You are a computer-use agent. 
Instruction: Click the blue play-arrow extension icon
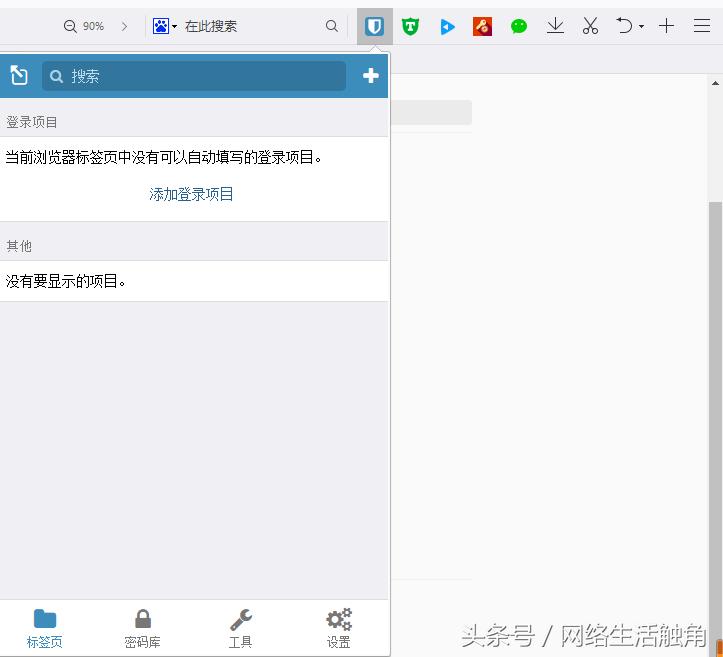(447, 27)
